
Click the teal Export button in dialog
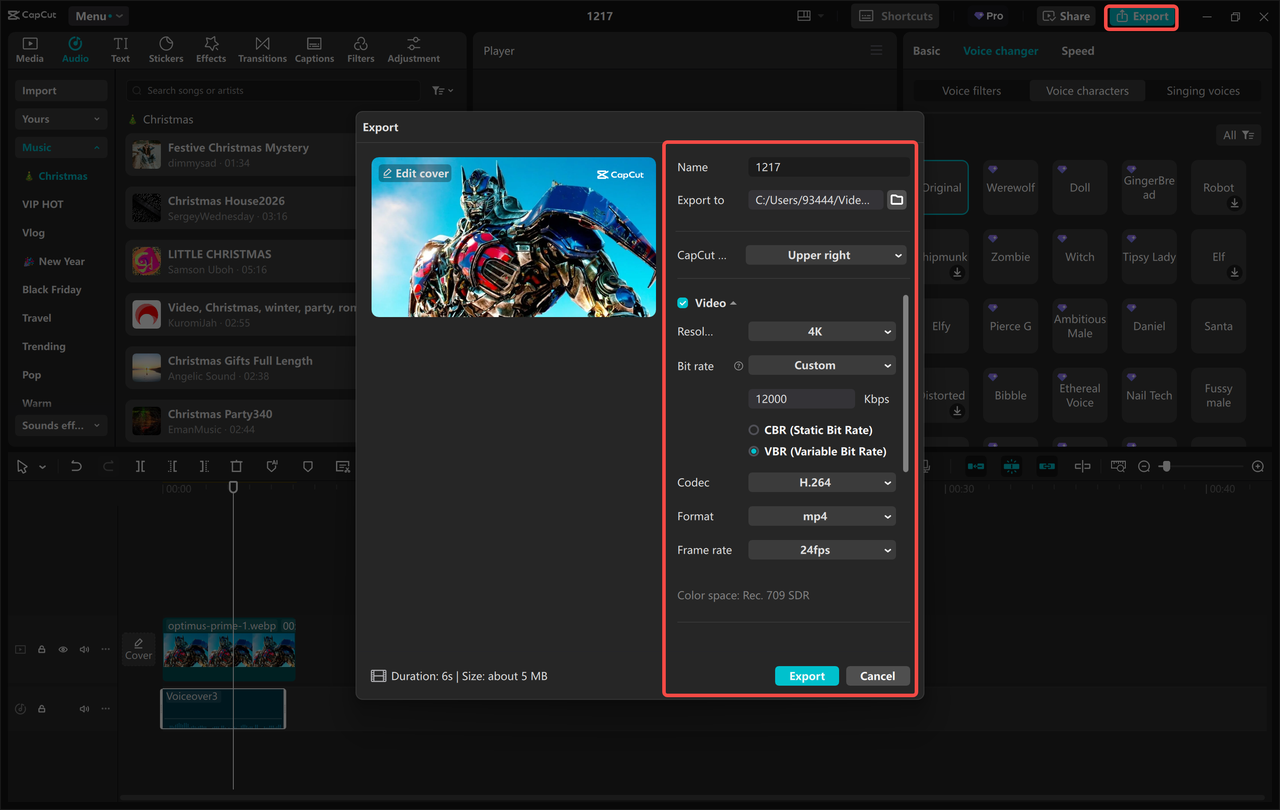coord(806,676)
